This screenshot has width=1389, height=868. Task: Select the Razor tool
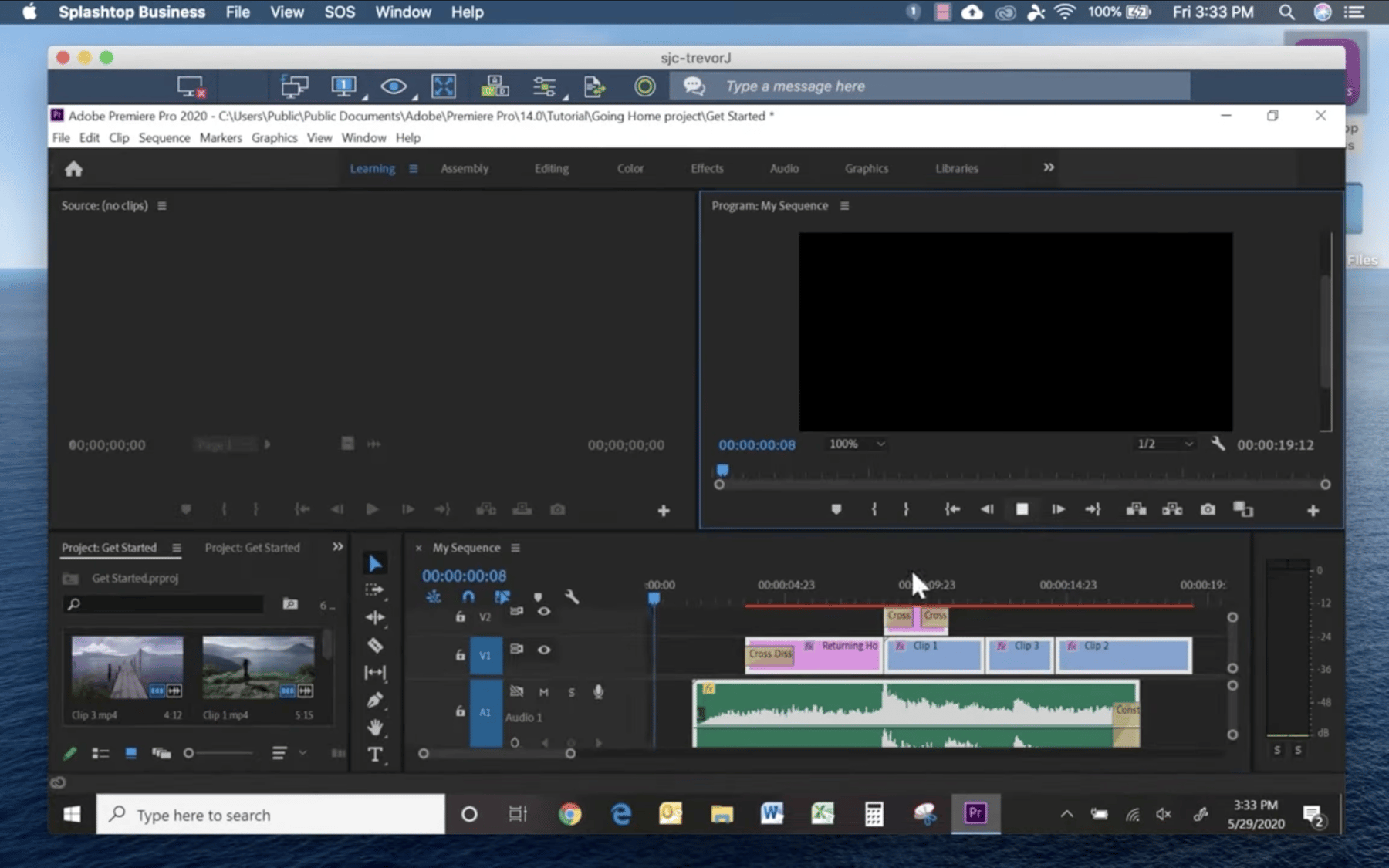375,645
